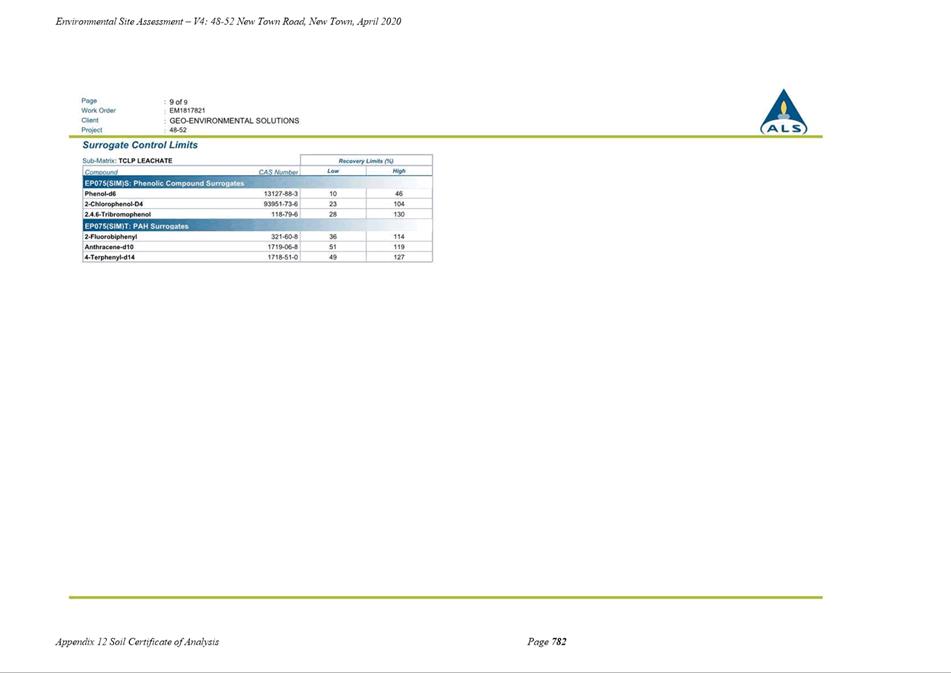
Task: Click the Environmental Site Assessment header text
Action: click(x=228, y=21)
